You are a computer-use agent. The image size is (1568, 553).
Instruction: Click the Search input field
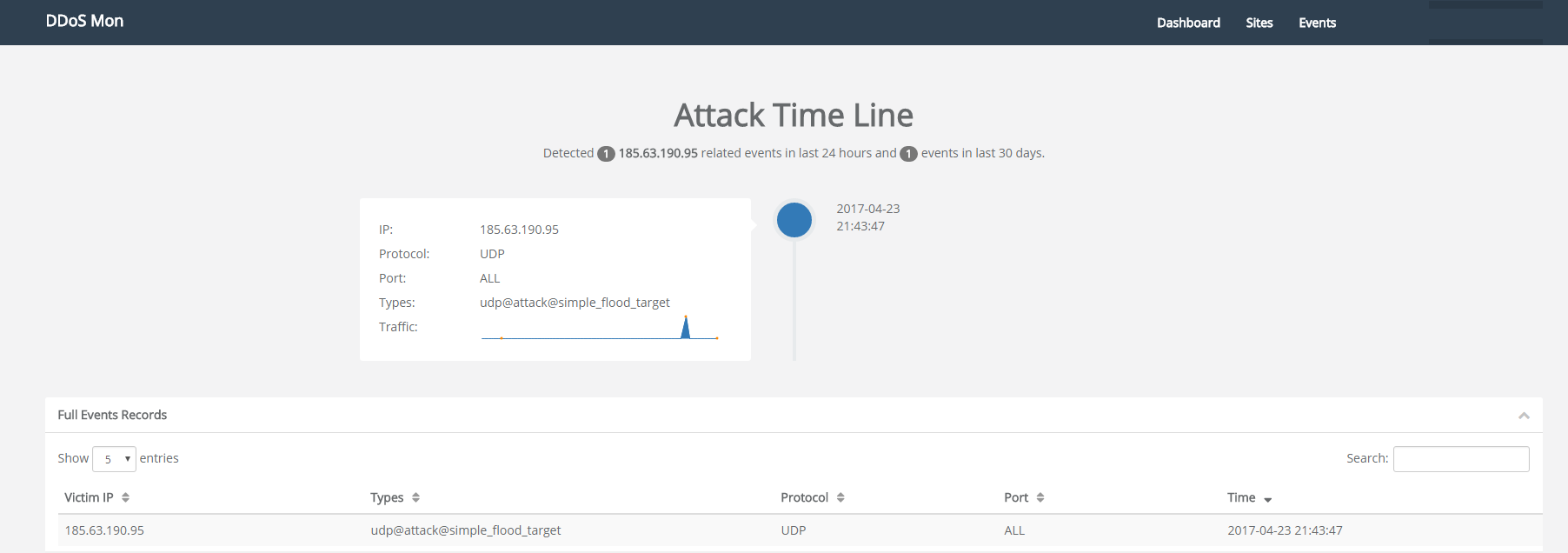click(1461, 459)
